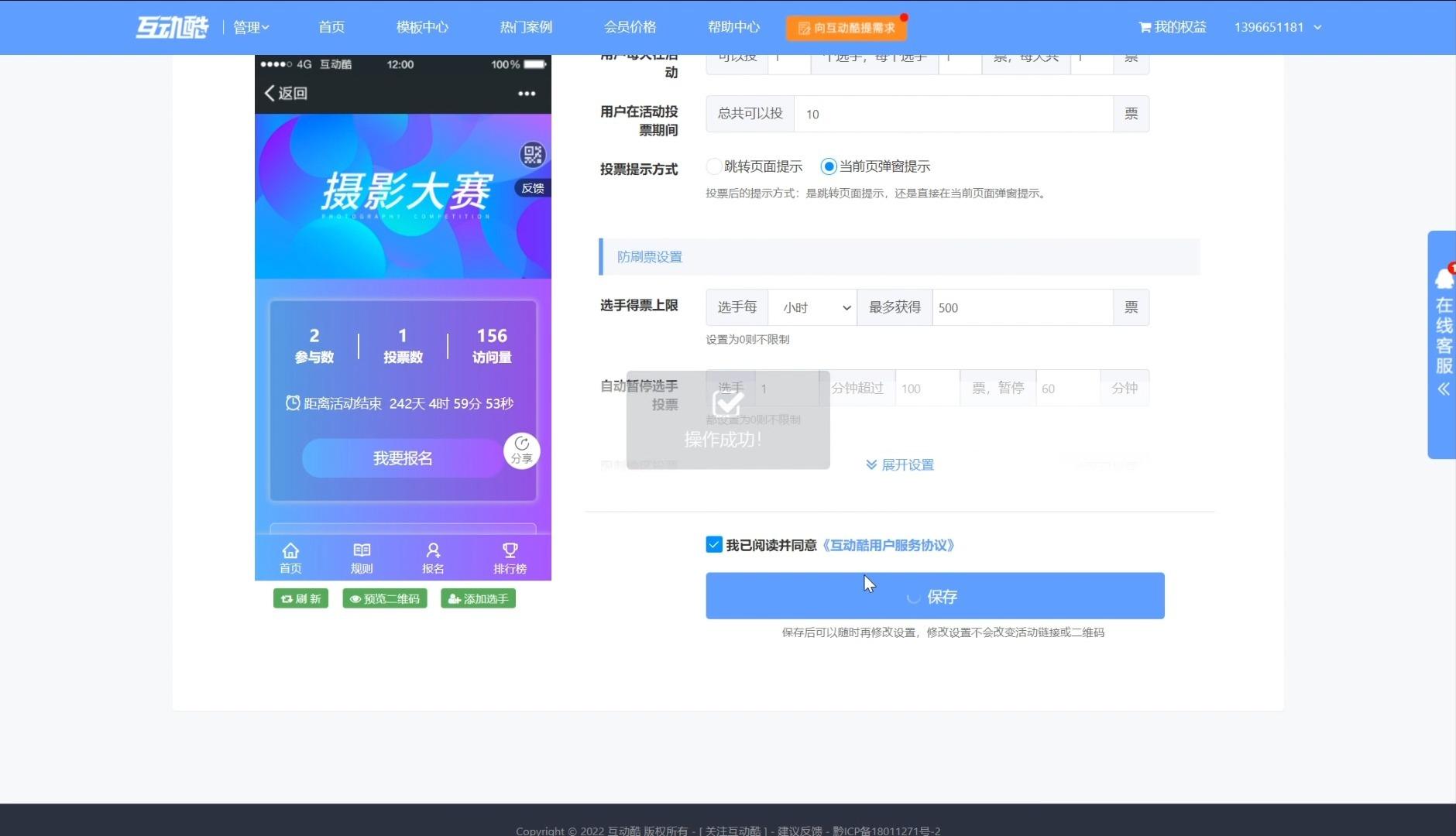
Task: Click the bell icon on 在线客服 panel
Action: coord(1444,277)
